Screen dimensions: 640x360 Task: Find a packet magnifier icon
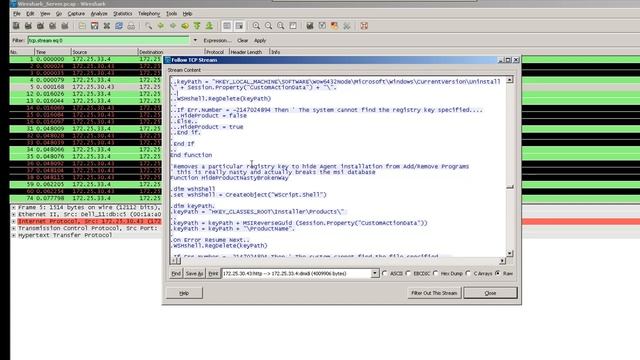pos(148,26)
